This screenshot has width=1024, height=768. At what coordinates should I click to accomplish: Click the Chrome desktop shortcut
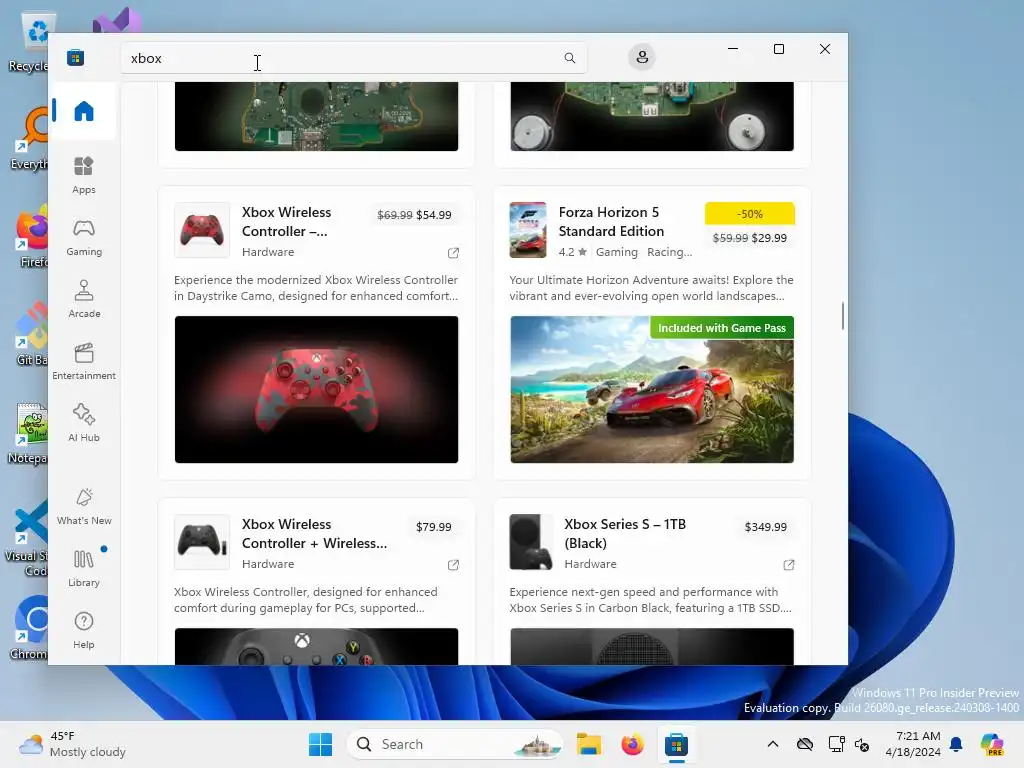[x=29, y=629]
